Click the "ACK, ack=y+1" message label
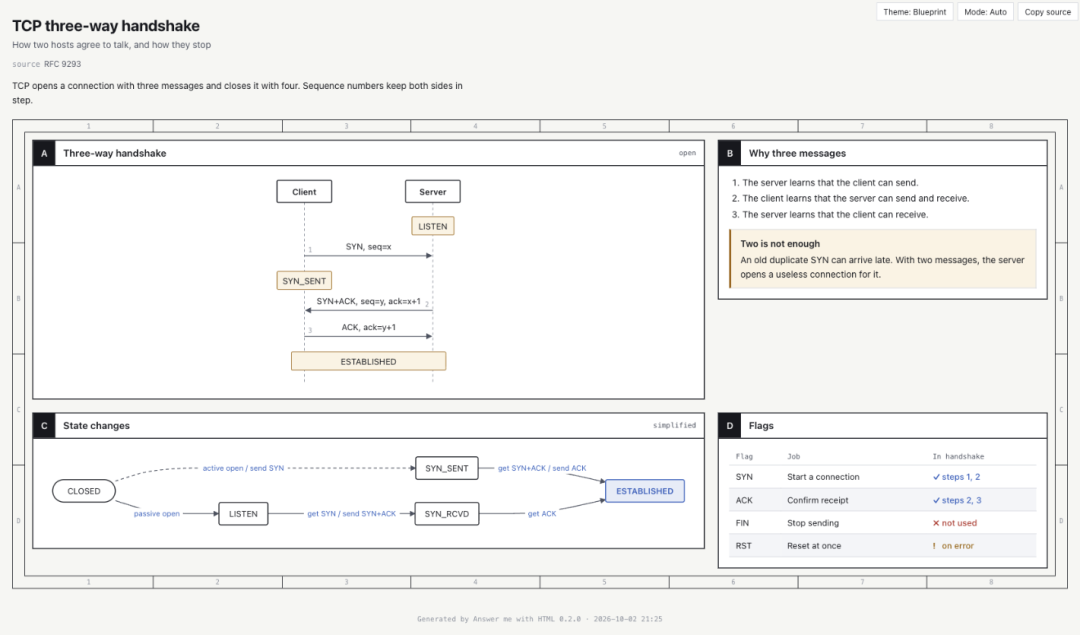Image resolution: width=1080 pixels, height=635 pixels. (x=368, y=327)
